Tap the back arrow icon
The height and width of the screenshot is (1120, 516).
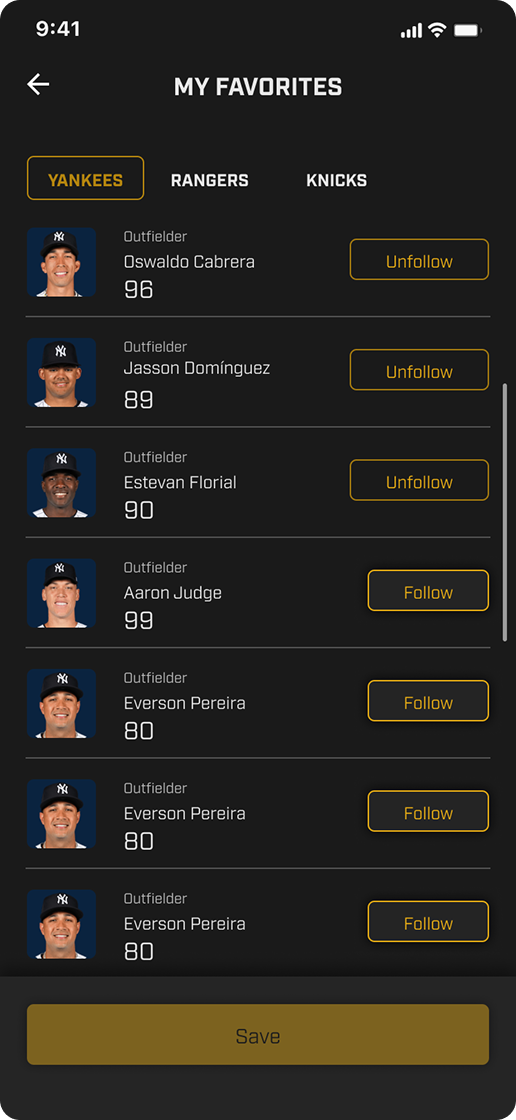pos(39,84)
